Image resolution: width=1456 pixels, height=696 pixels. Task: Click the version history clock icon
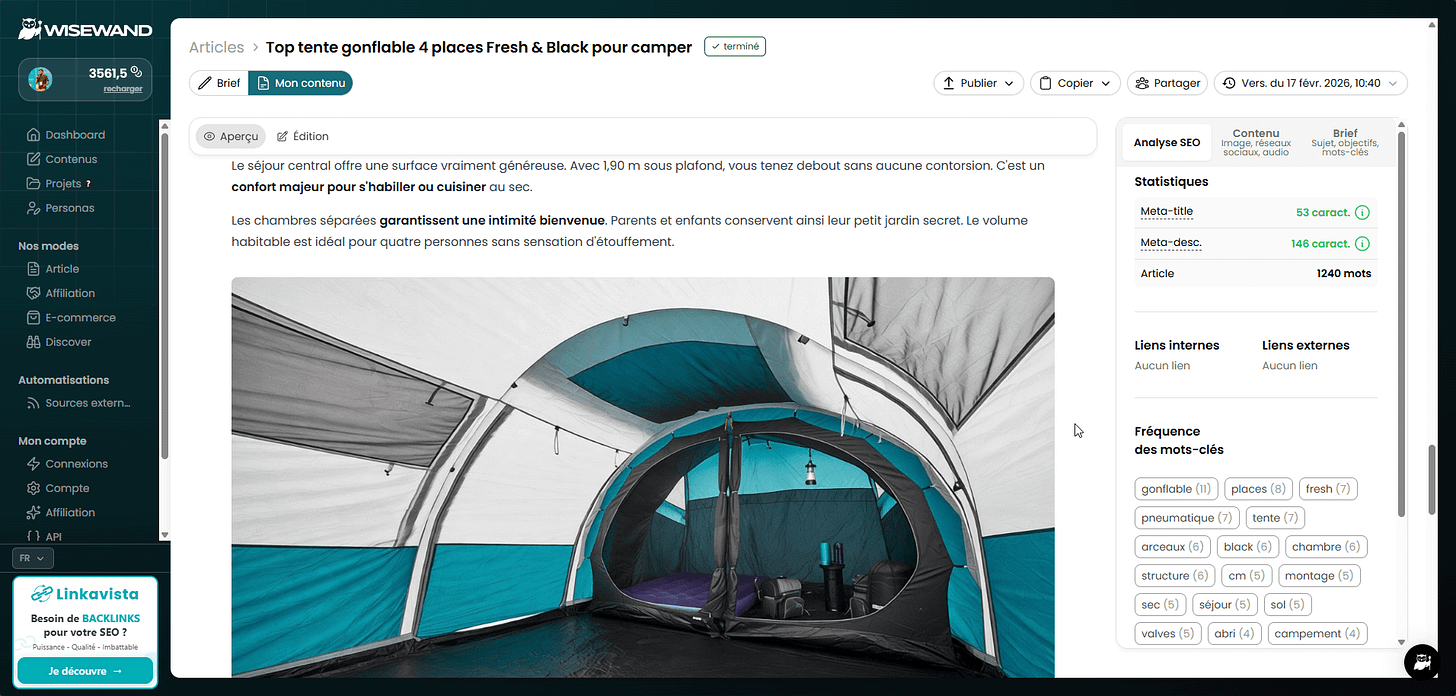tap(1229, 83)
